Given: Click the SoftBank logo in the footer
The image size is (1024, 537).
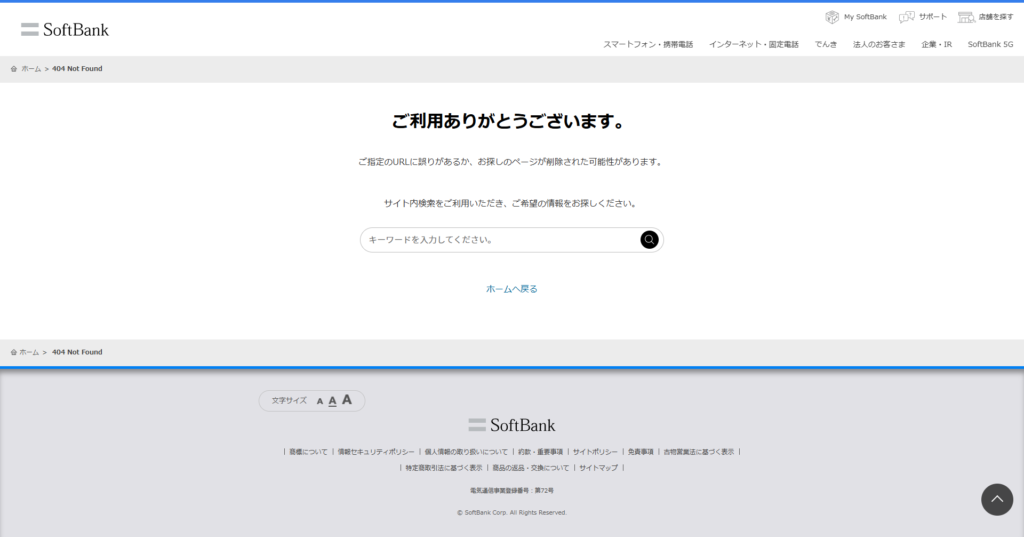Looking at the screenshot, I should click(511, 425).
